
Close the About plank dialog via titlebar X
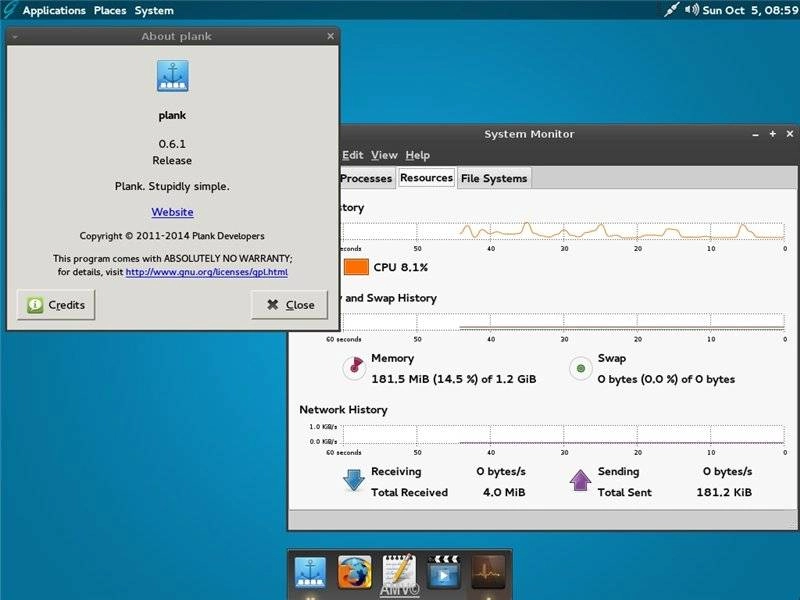coord(331,36)
